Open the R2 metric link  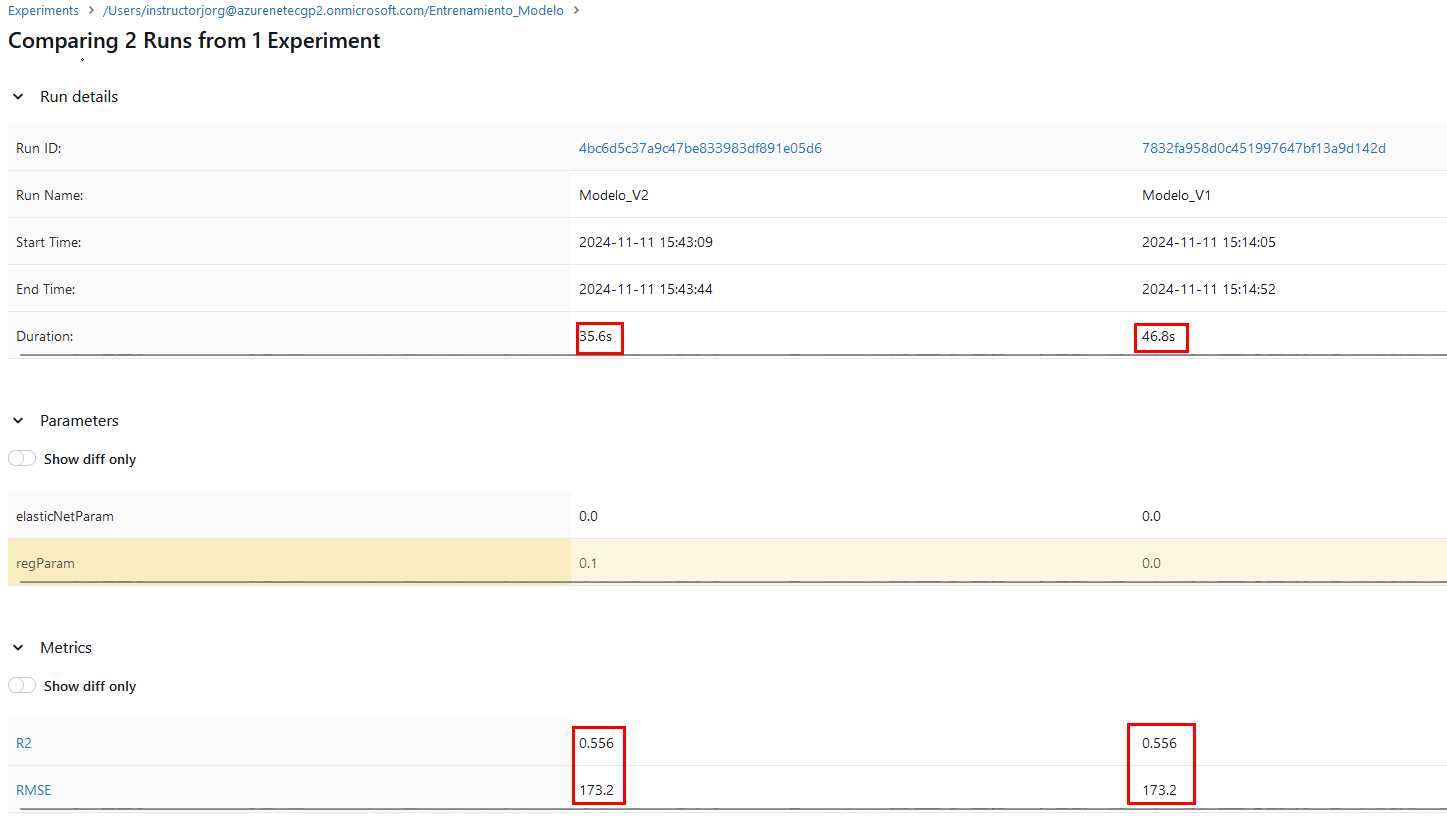[x=24, y=743]
